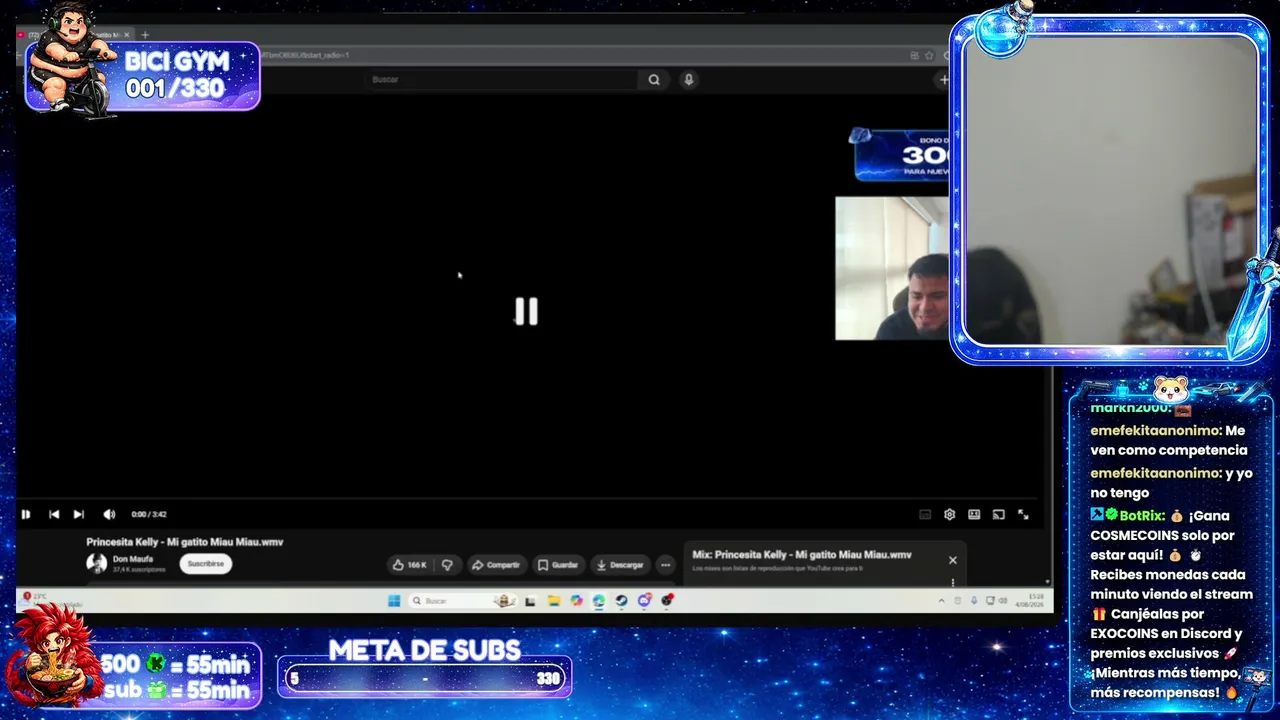Click the Windows taskbar Buscar search box
This screenshot has width=1280, height=720.
(x=464, y=601)
